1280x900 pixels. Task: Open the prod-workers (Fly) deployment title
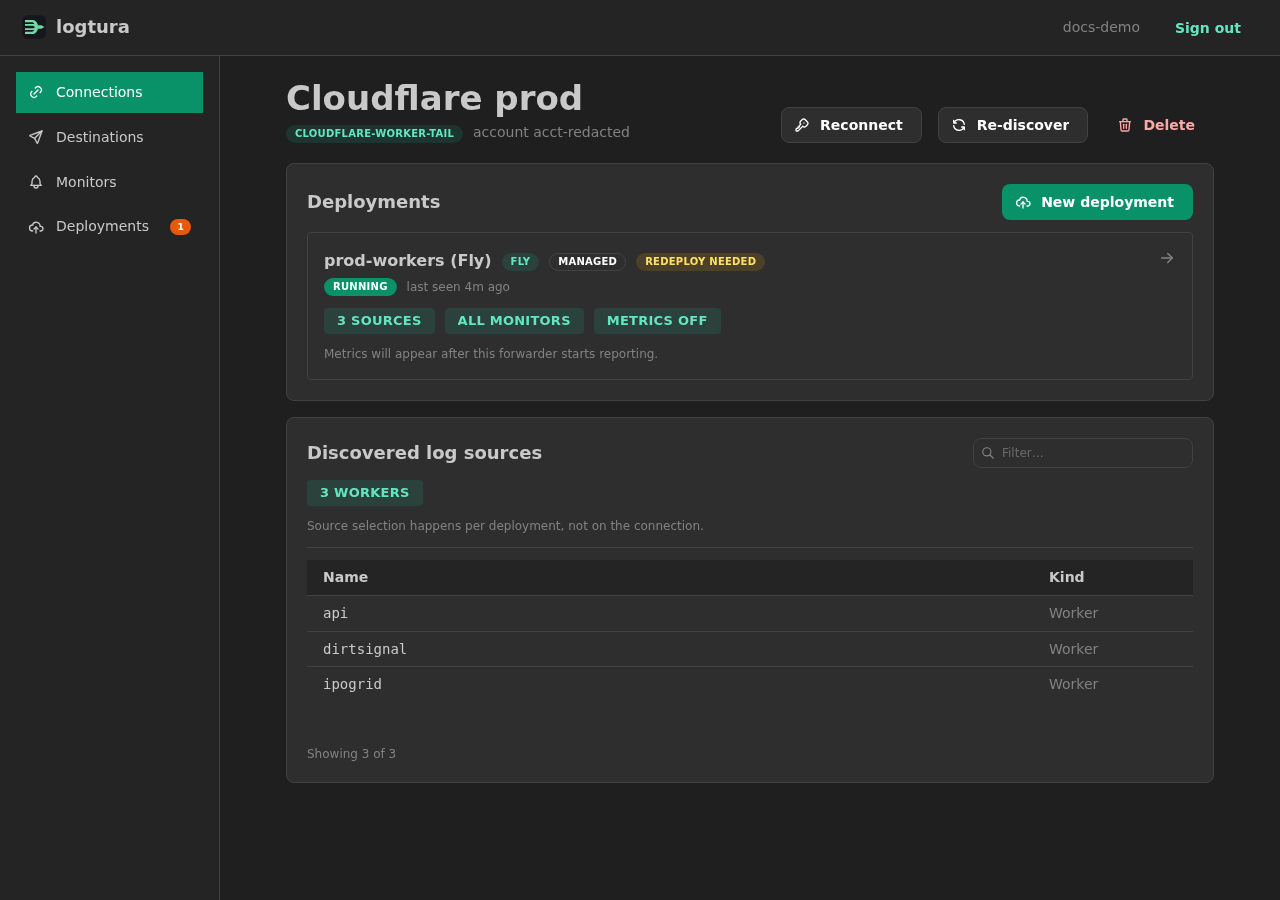[x=408, y=260]
